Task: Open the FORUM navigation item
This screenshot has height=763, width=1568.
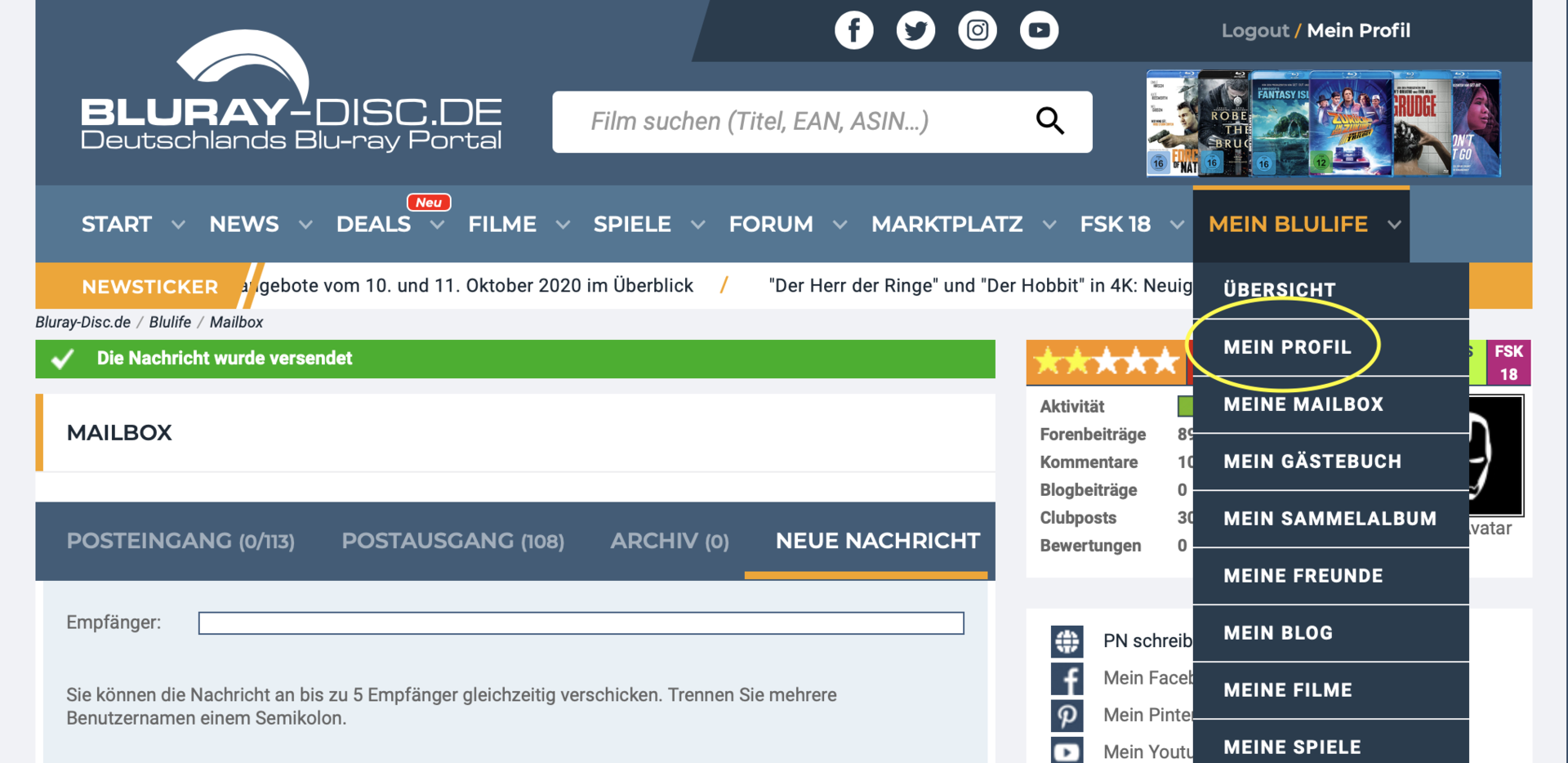Action: [x=771, y=225]
